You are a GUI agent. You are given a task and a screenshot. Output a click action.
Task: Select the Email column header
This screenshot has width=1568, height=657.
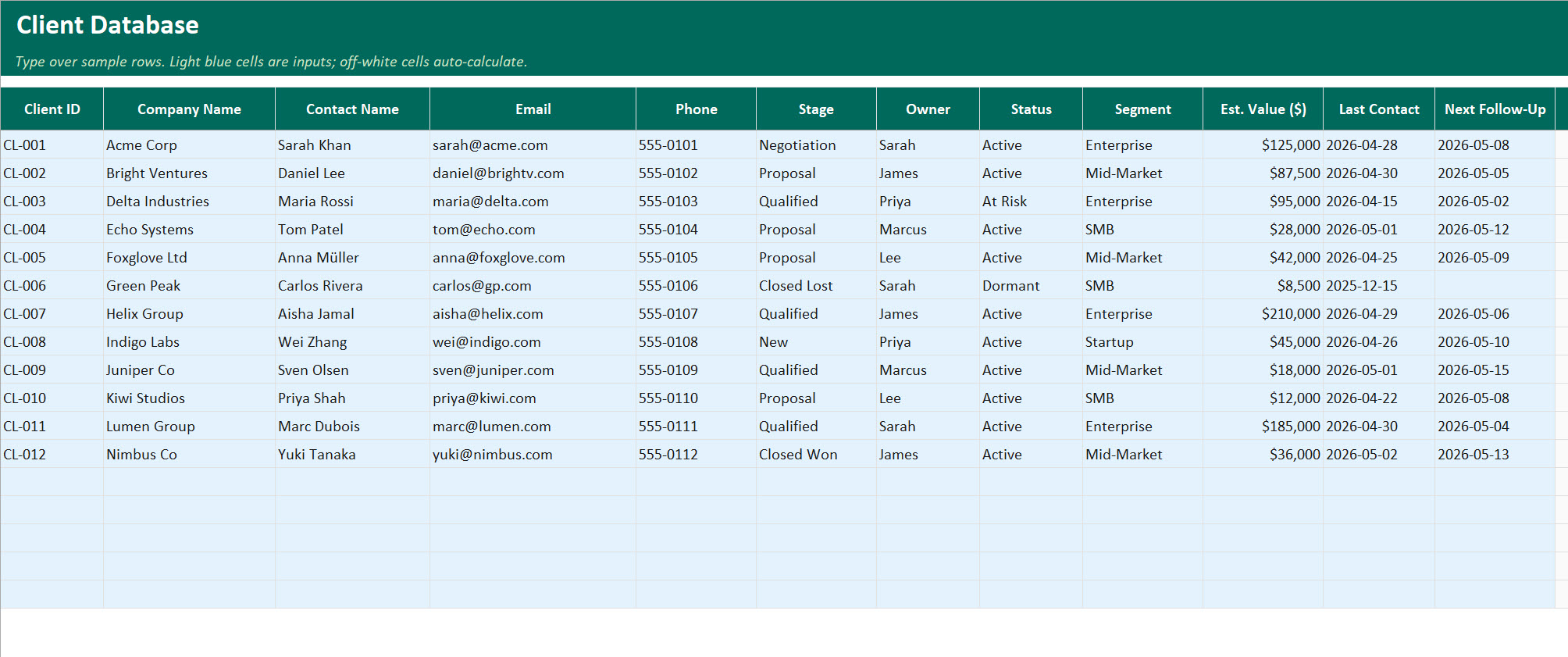(x=533, y=109)
